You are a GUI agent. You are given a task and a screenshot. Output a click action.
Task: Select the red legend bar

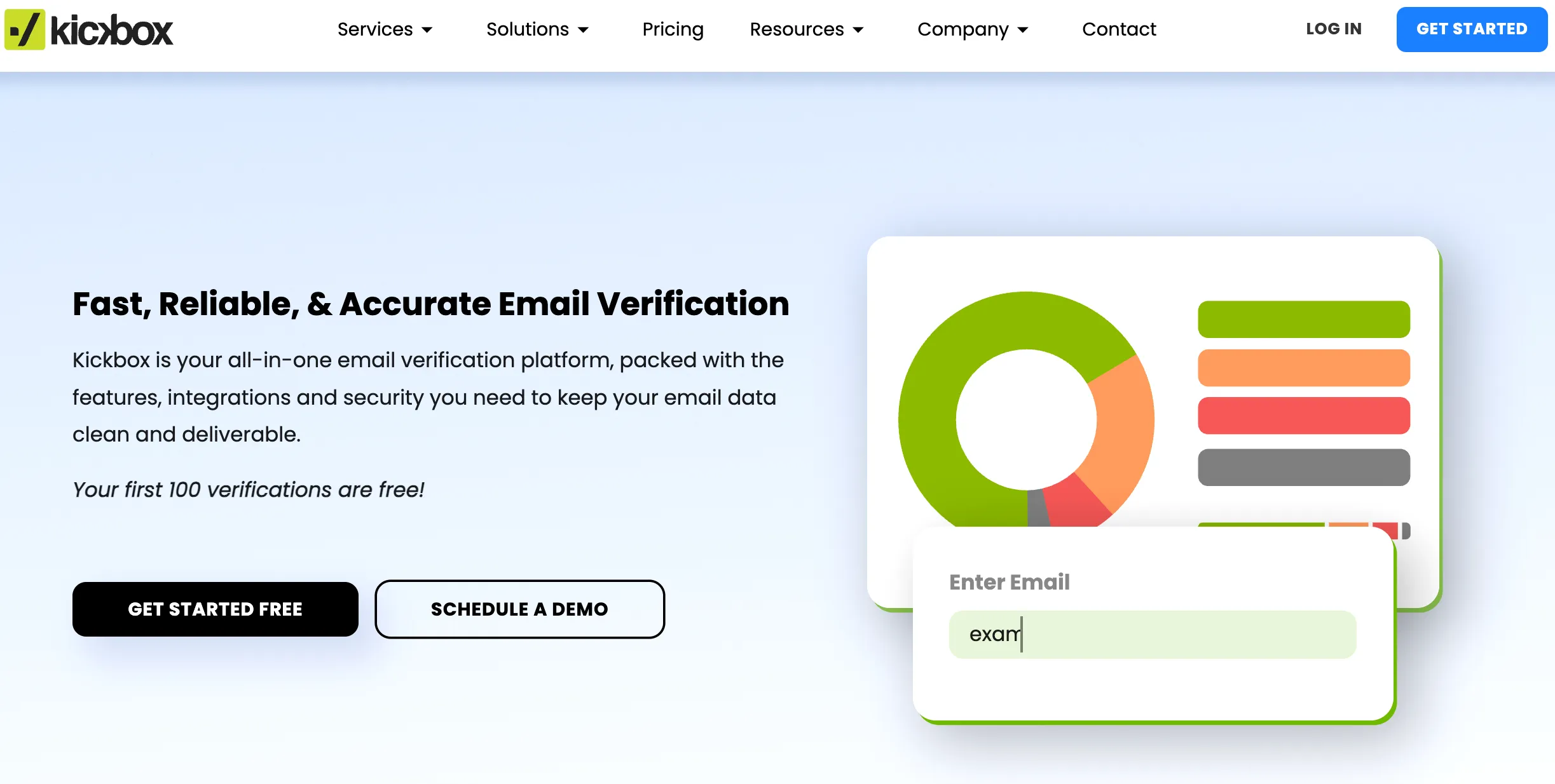[x=1303, y=416]
